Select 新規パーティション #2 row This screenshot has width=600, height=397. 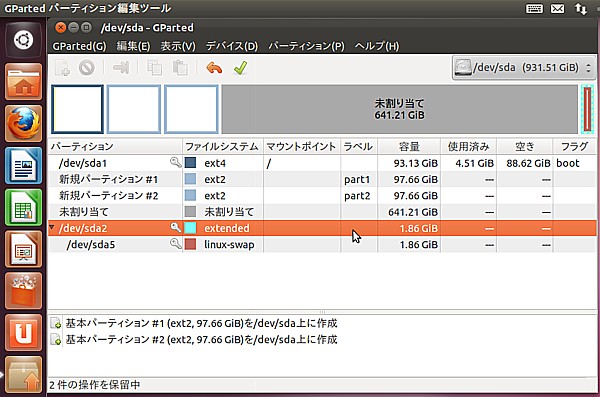pyautogui.click(x=322, y=196)
